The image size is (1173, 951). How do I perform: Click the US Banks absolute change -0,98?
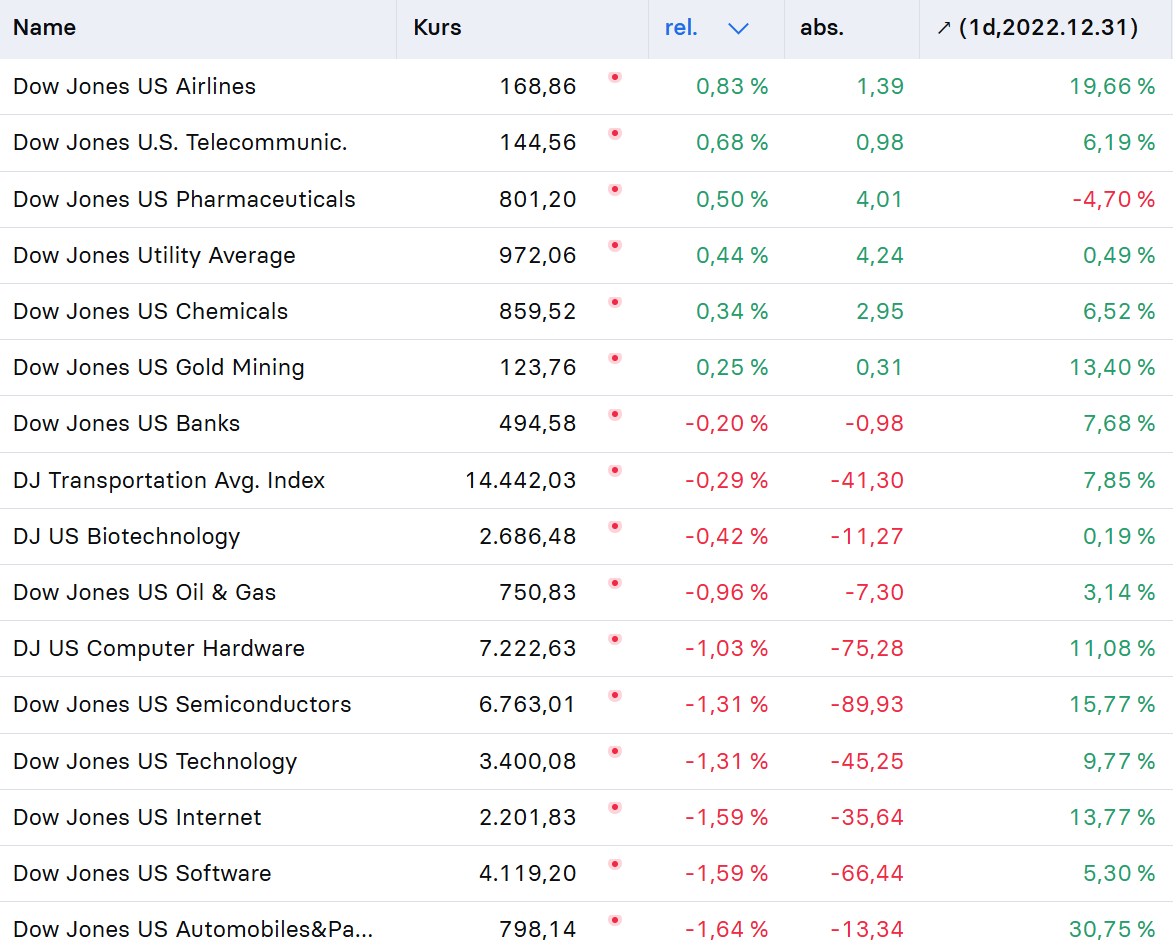[x=874, y=423]
